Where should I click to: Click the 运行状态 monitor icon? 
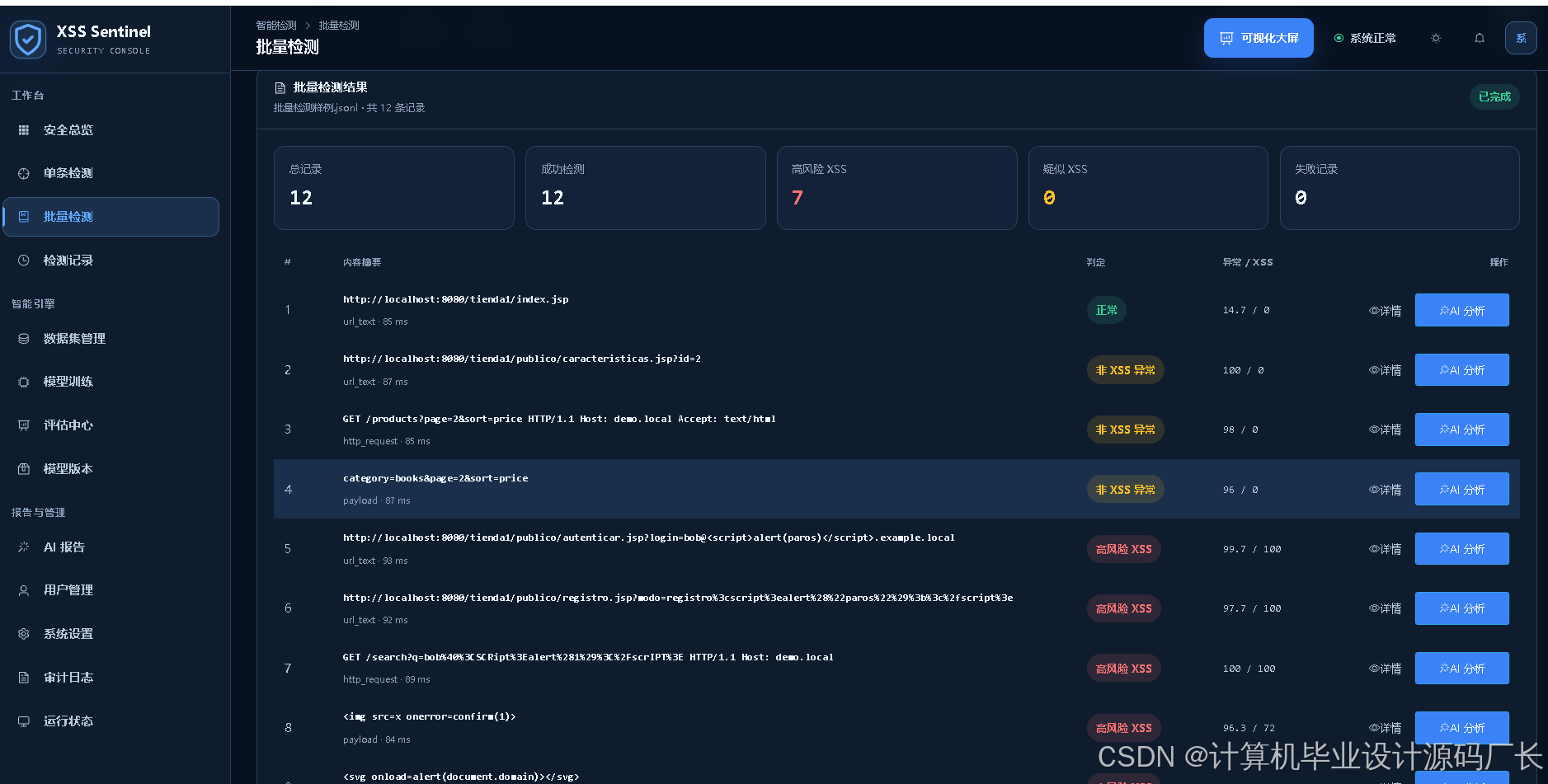[x=24, y=721]
